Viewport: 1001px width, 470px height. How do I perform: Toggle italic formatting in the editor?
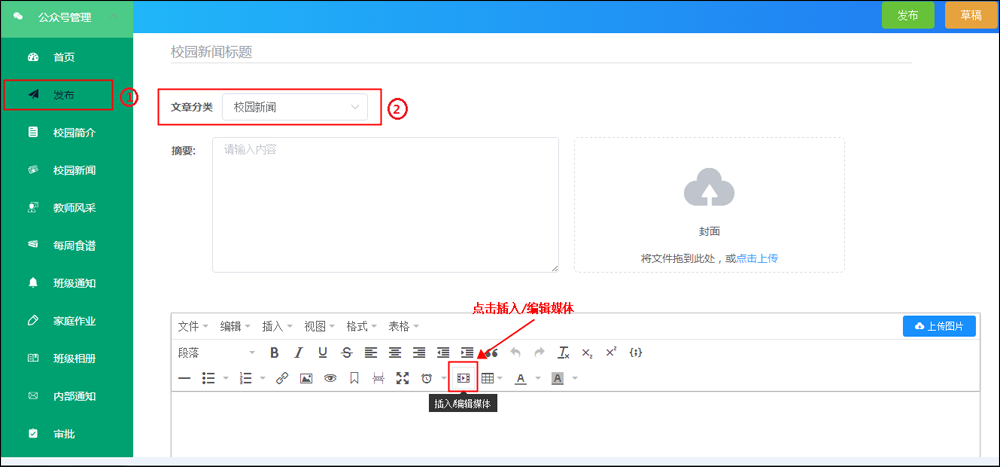click(298, 352)
